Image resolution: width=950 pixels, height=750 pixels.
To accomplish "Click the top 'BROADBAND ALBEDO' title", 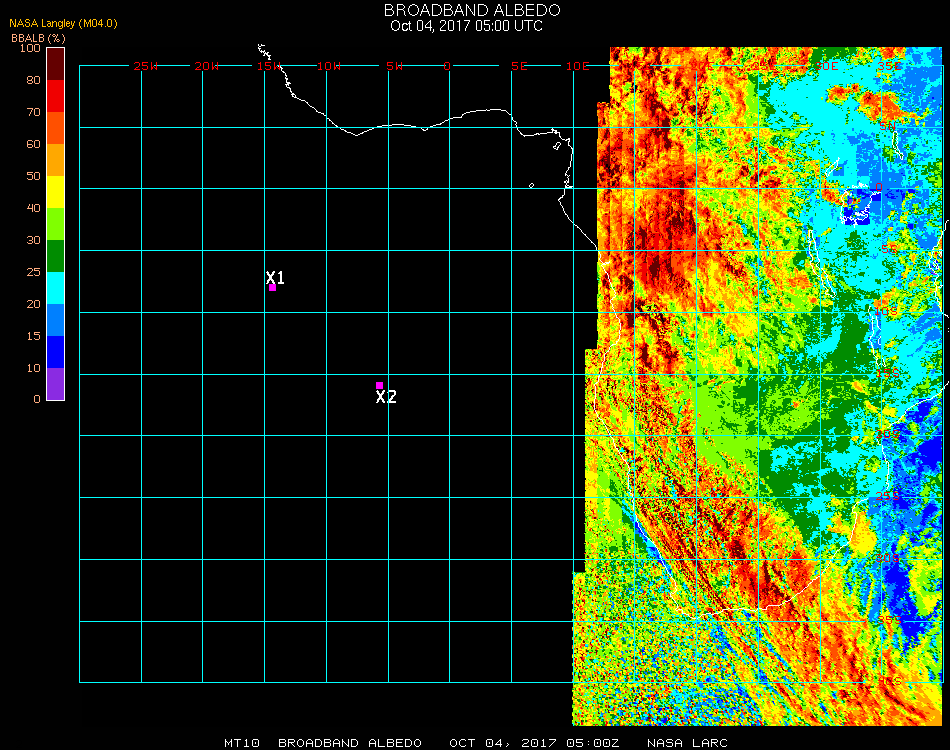I will [x=472, y=10].
